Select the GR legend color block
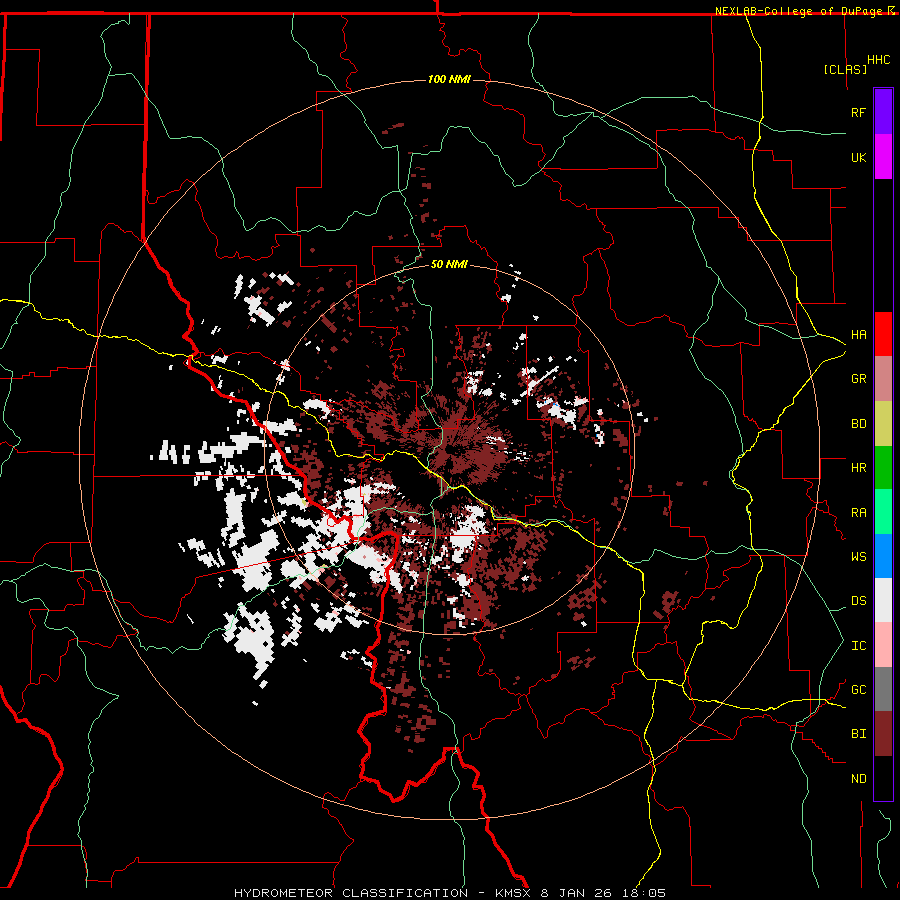The height and width of the screenshot is (900, 900). [883, 379]
